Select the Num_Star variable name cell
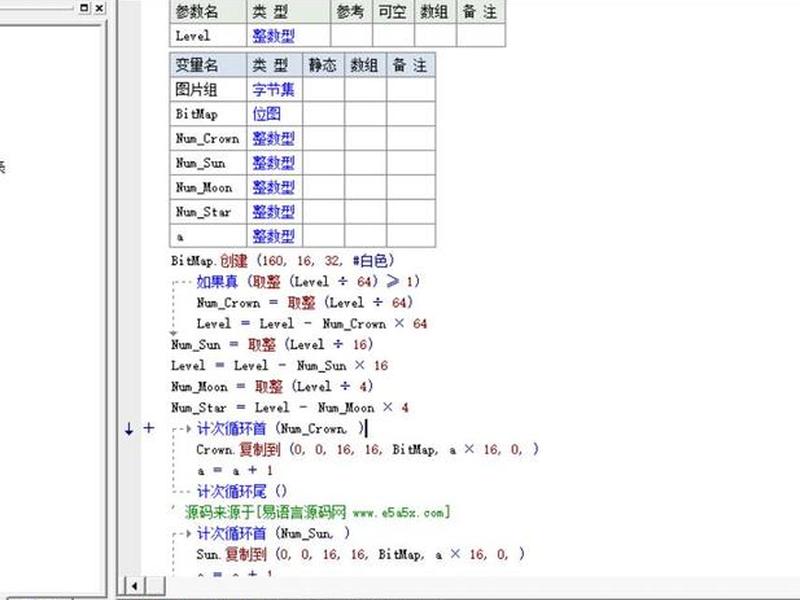The image size is (800, 600). 208,212
